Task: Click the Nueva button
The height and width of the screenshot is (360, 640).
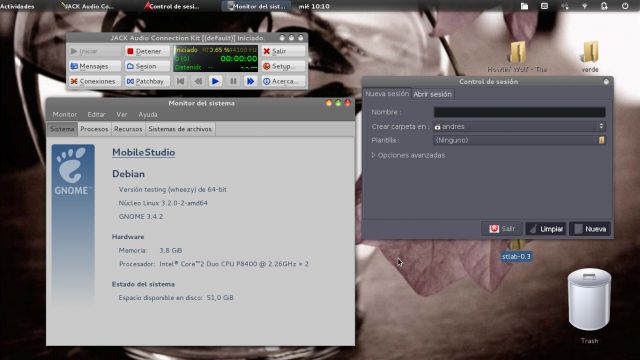Action: coord(590,229)
